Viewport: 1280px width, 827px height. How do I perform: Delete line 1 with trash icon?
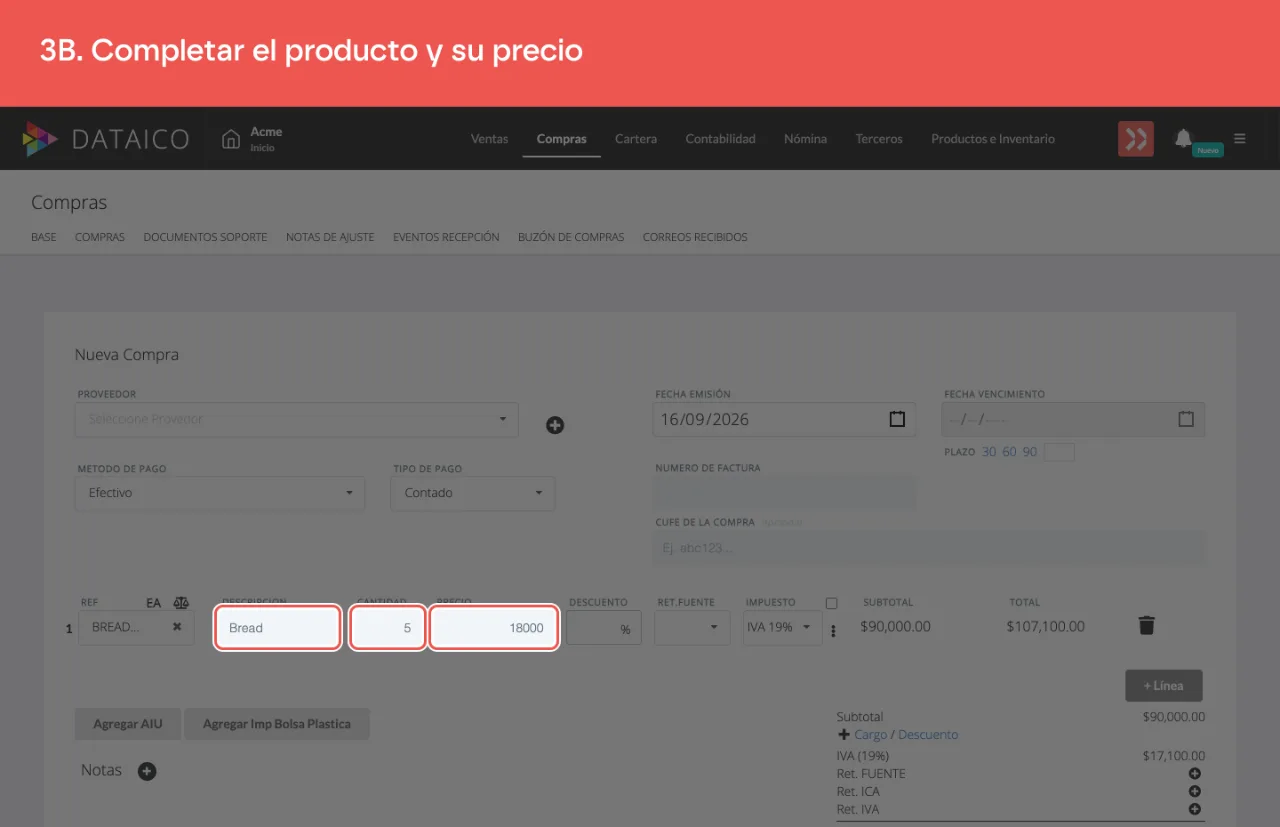(1147, 626)
